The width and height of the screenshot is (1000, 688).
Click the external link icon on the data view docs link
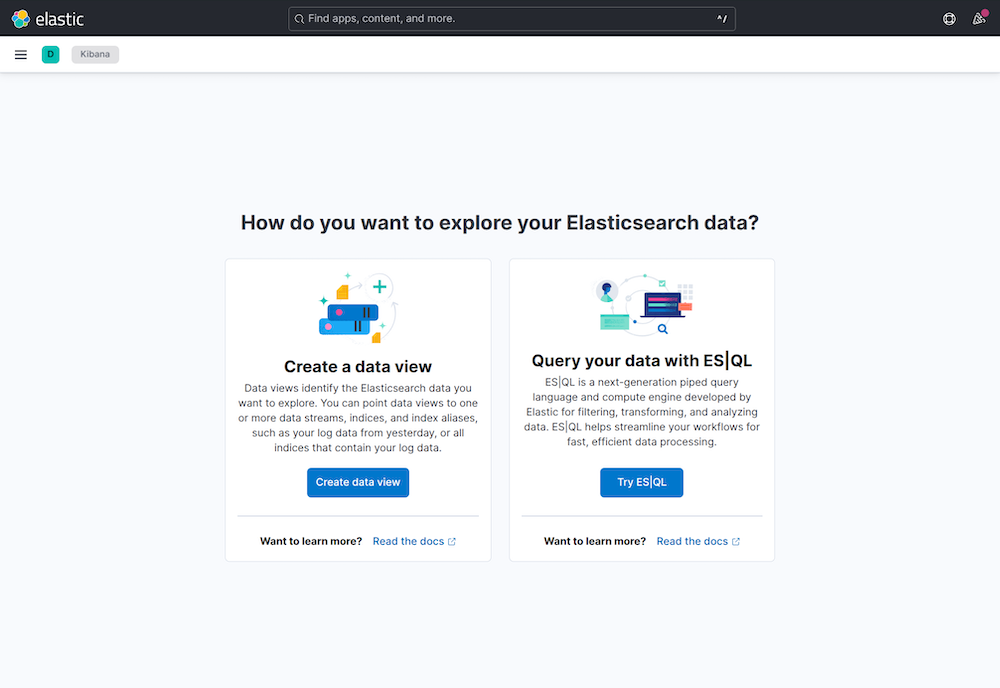click(452, 541)
